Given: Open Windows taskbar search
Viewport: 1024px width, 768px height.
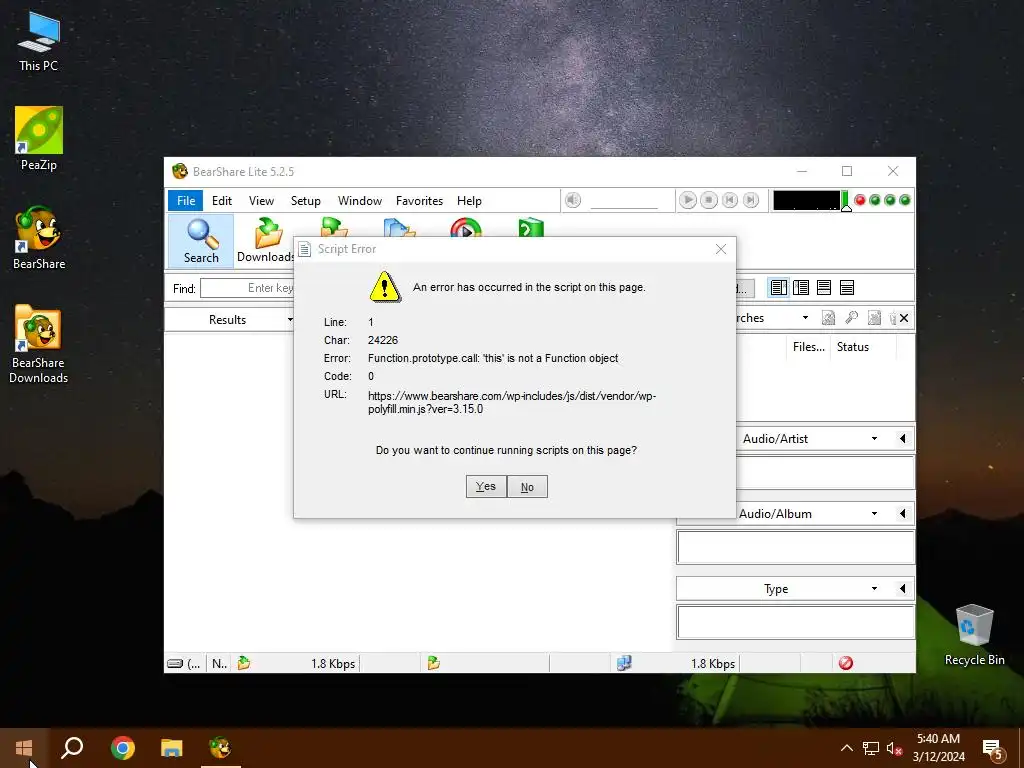Looking at the screenshot, I should (x=72, y=748).
